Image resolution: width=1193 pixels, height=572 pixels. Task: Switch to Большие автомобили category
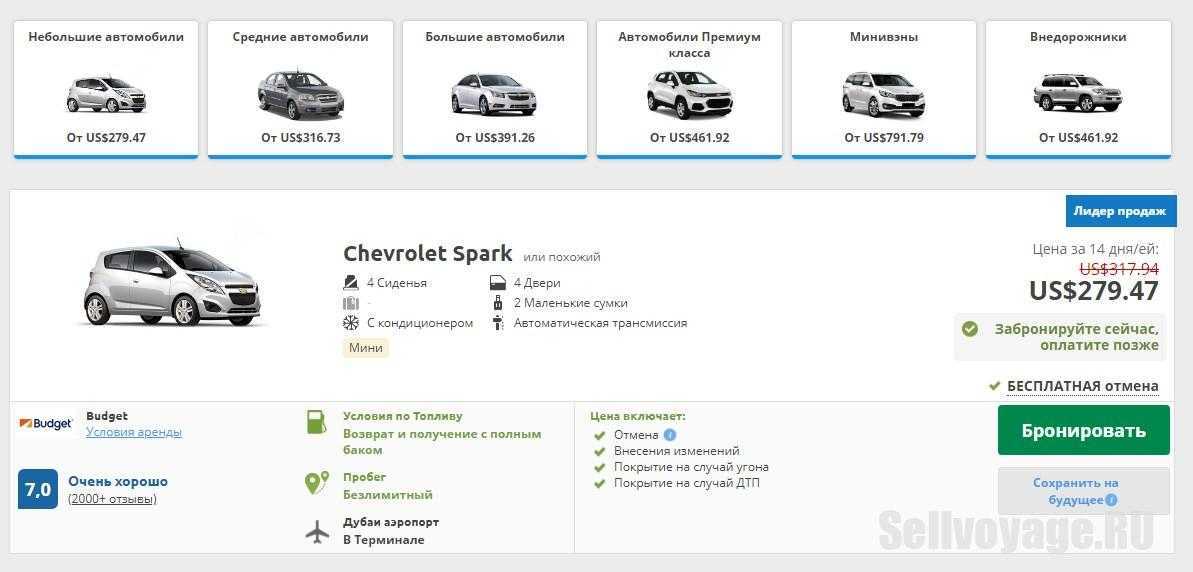(495, 88)
